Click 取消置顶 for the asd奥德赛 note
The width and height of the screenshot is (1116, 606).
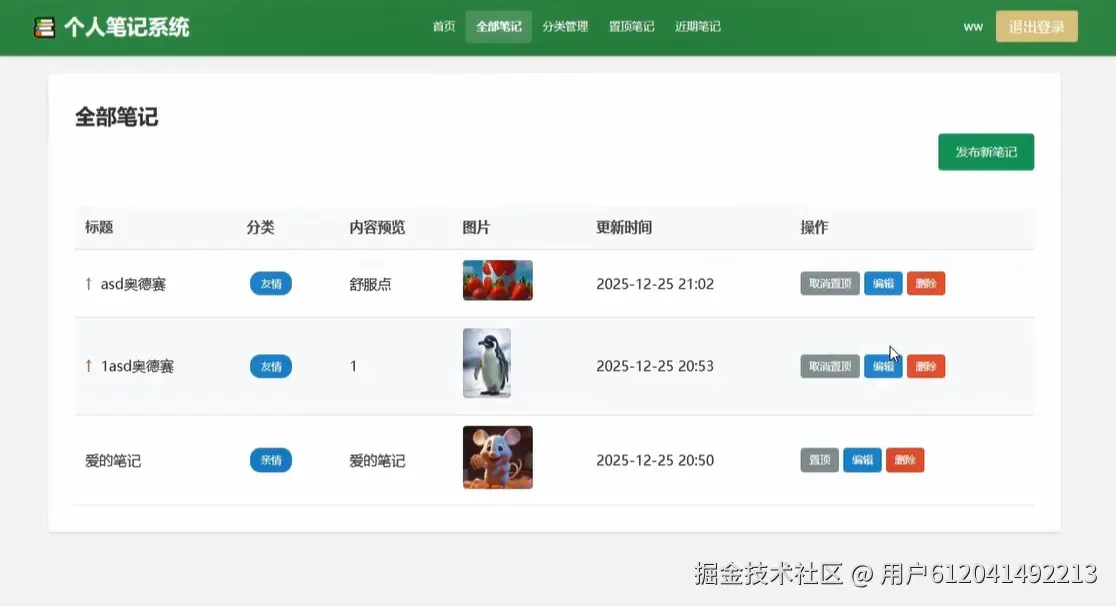click(829, 283)
